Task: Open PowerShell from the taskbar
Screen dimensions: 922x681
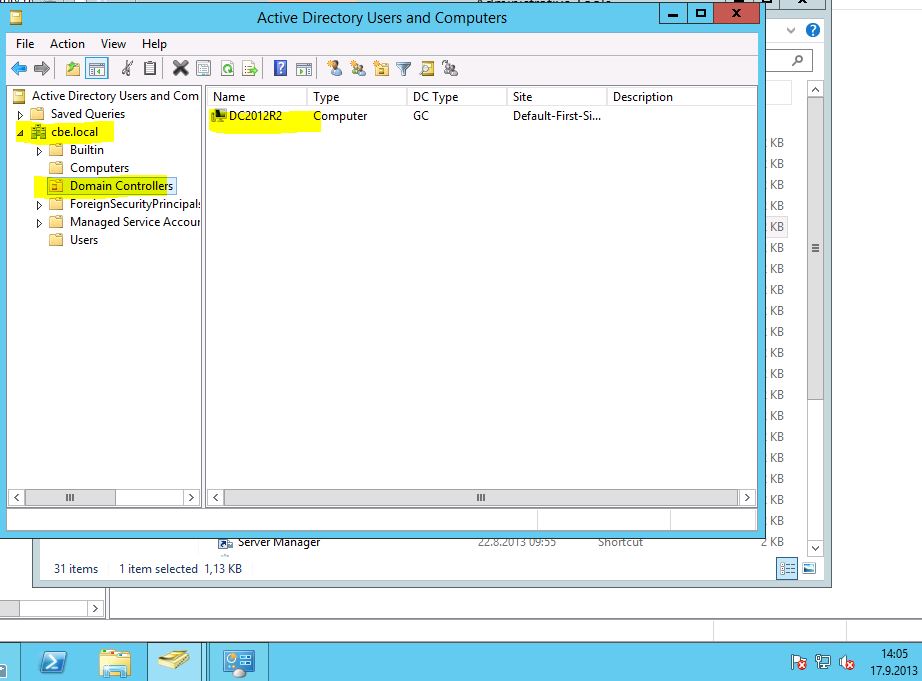Action: point(52,663)
